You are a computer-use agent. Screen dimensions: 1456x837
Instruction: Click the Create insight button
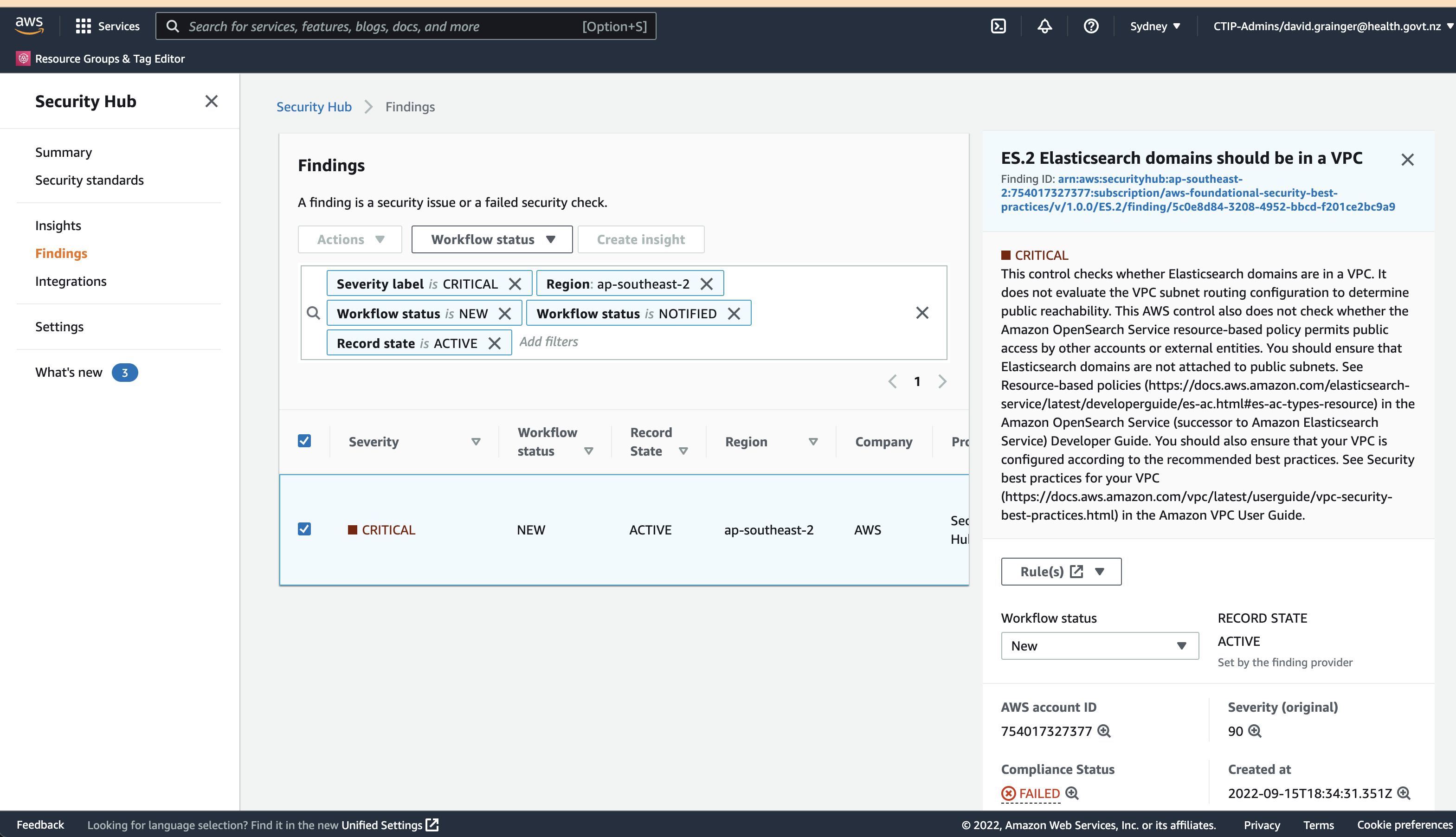(x=640, y=239)
